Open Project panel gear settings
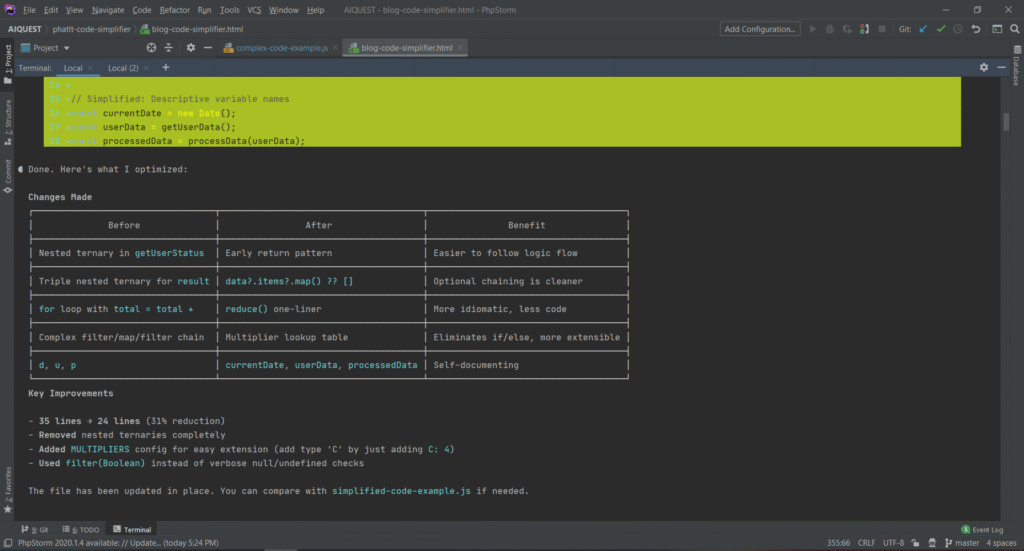This screenshot has height=551, width=1024. point(191,47)
